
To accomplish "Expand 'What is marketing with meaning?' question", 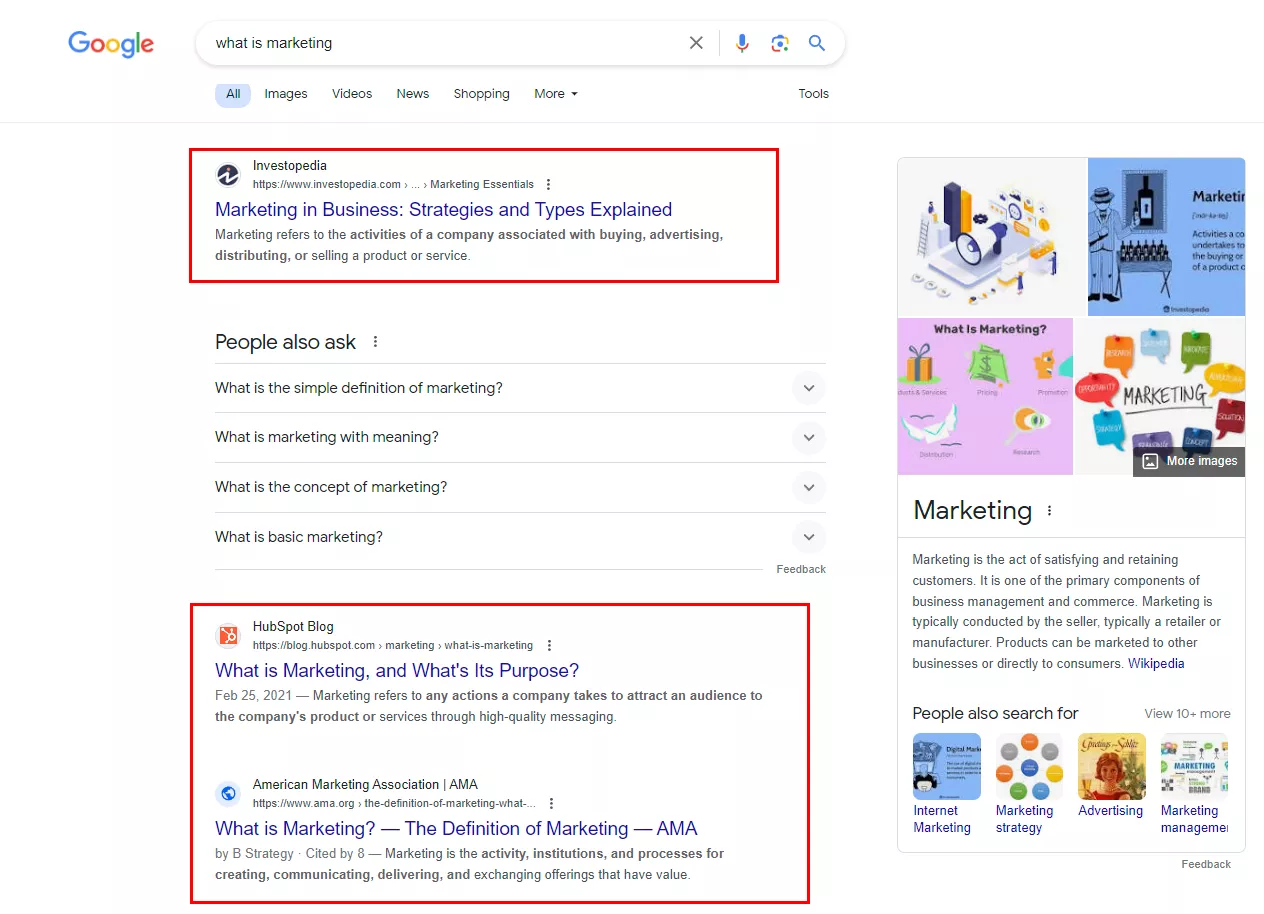I will pyautogui.click(x=520, y=438).
